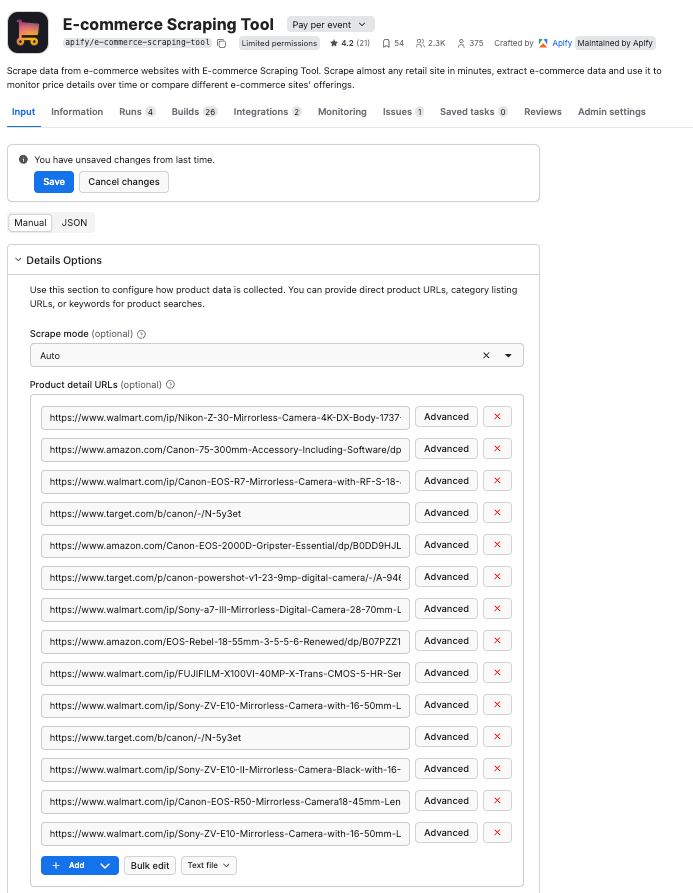Open the Product detail URLs info tooltip
Viewport: 693px width, 893px height.
pyautogui.click(x=170, y=384)
